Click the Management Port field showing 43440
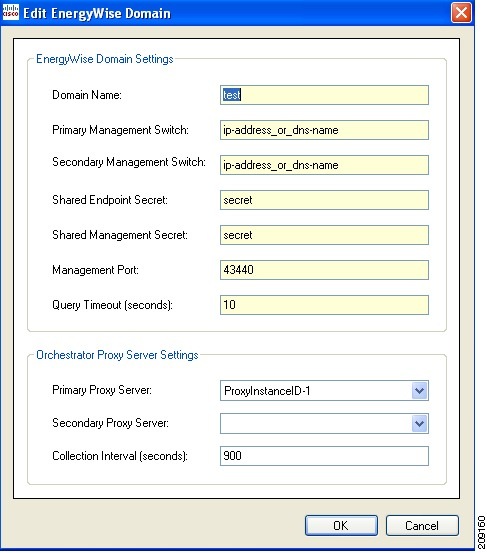 coord(324,270)
